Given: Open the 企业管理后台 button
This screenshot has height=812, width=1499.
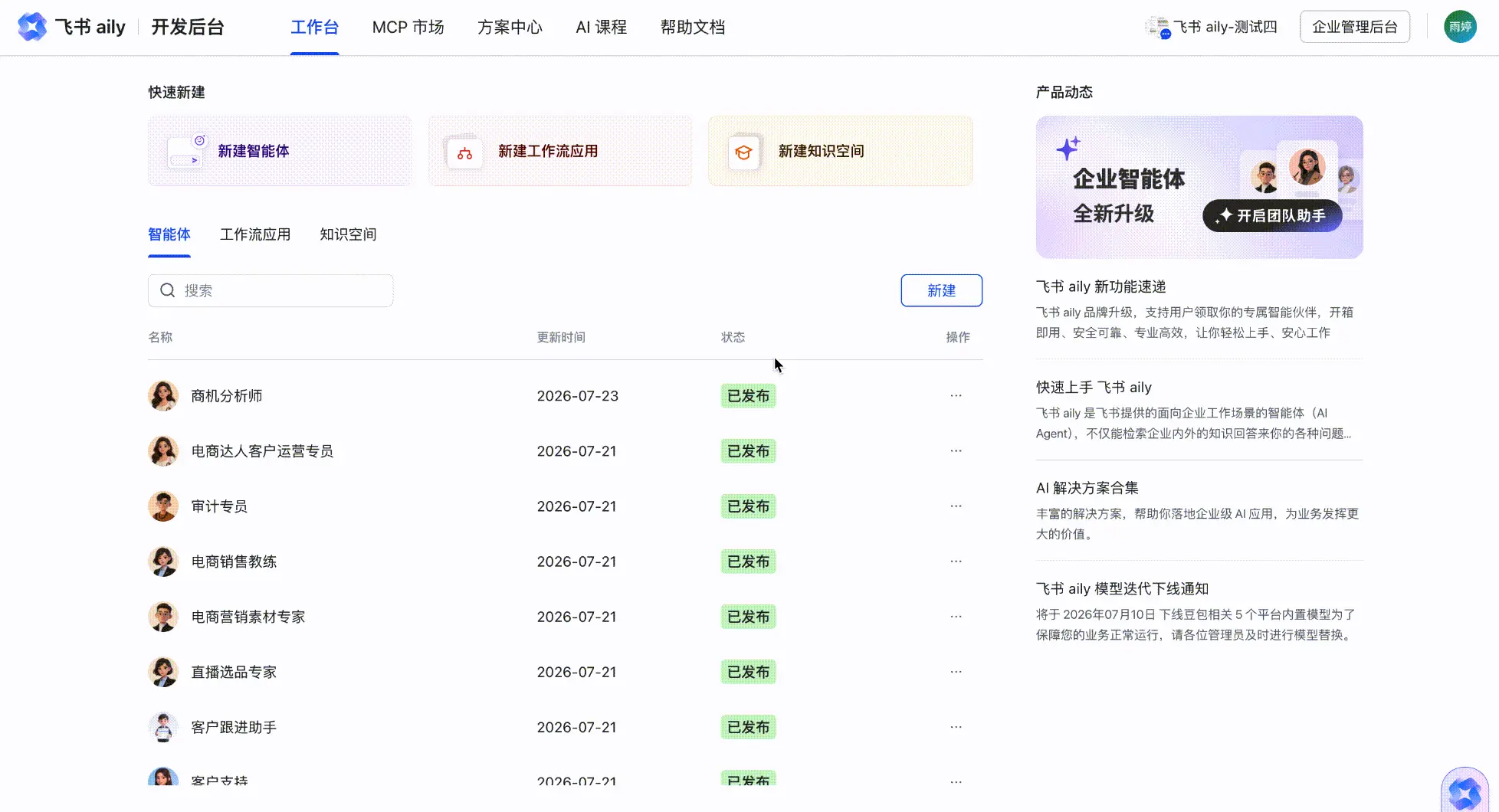Looking at the screenshot, I should pos(1354,27).
